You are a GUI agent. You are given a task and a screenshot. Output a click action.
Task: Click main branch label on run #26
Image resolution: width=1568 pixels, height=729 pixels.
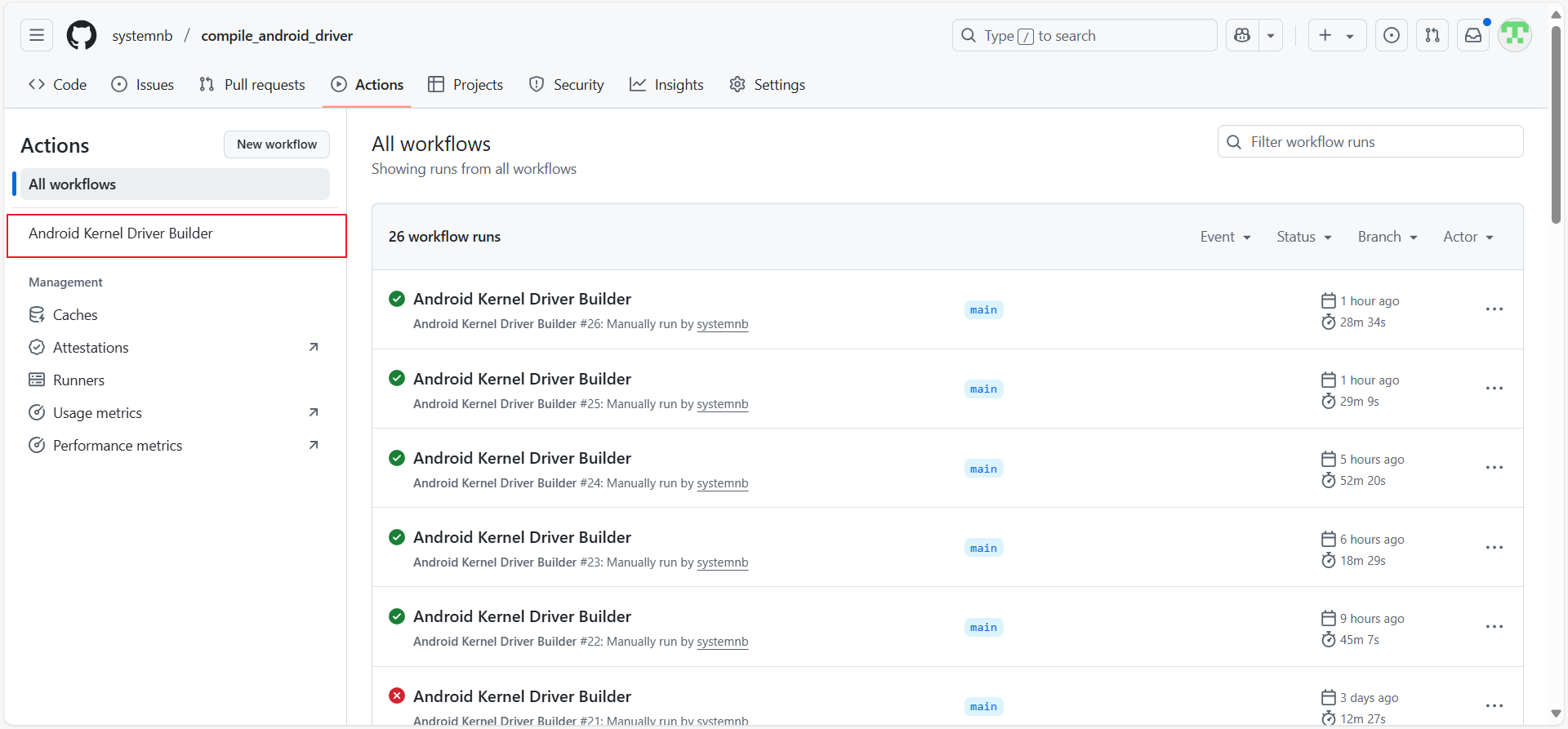pos(983,310)
